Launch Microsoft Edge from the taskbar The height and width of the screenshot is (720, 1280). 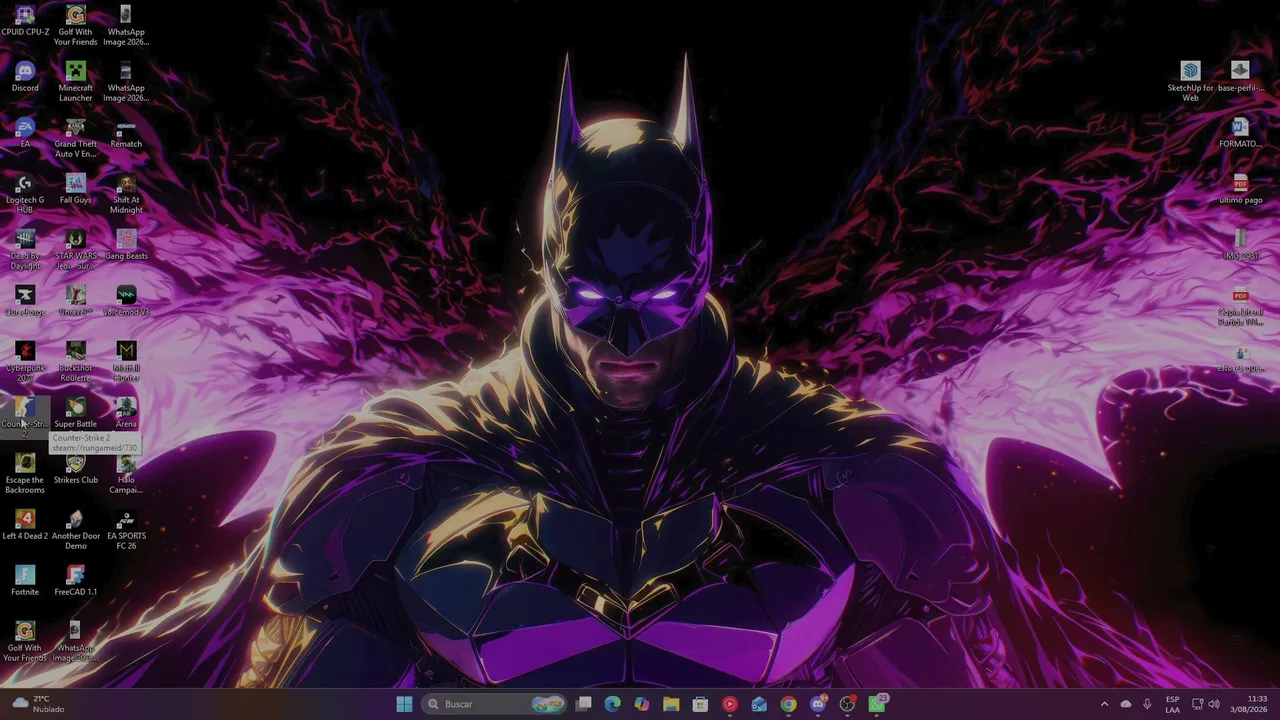pyautogui.click(x=613, y=704)
